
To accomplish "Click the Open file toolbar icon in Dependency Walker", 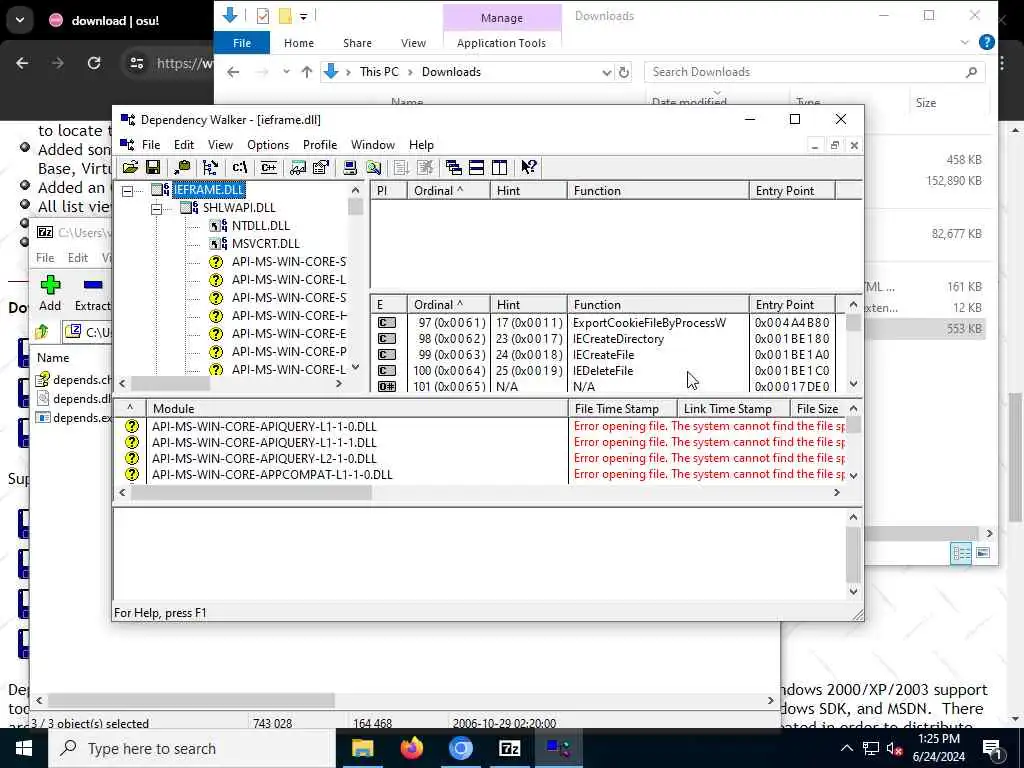I will tap(131, 168).
